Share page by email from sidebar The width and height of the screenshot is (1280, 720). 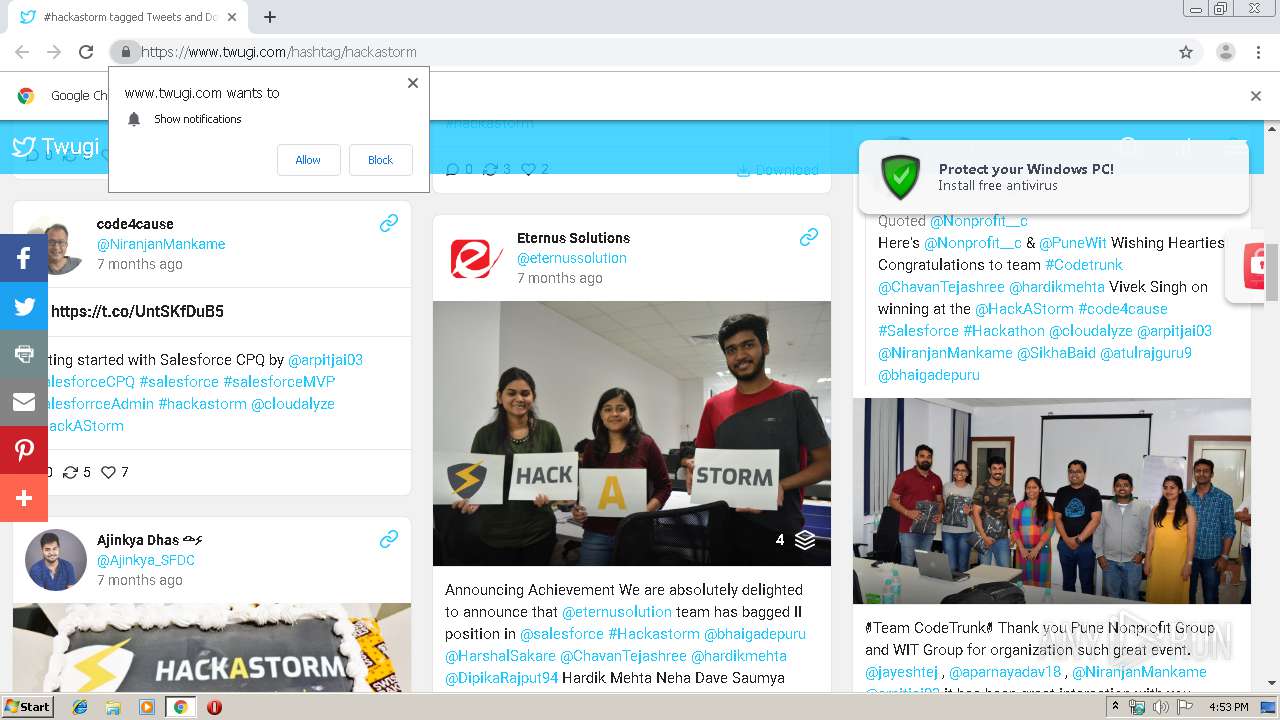point(24,402)
